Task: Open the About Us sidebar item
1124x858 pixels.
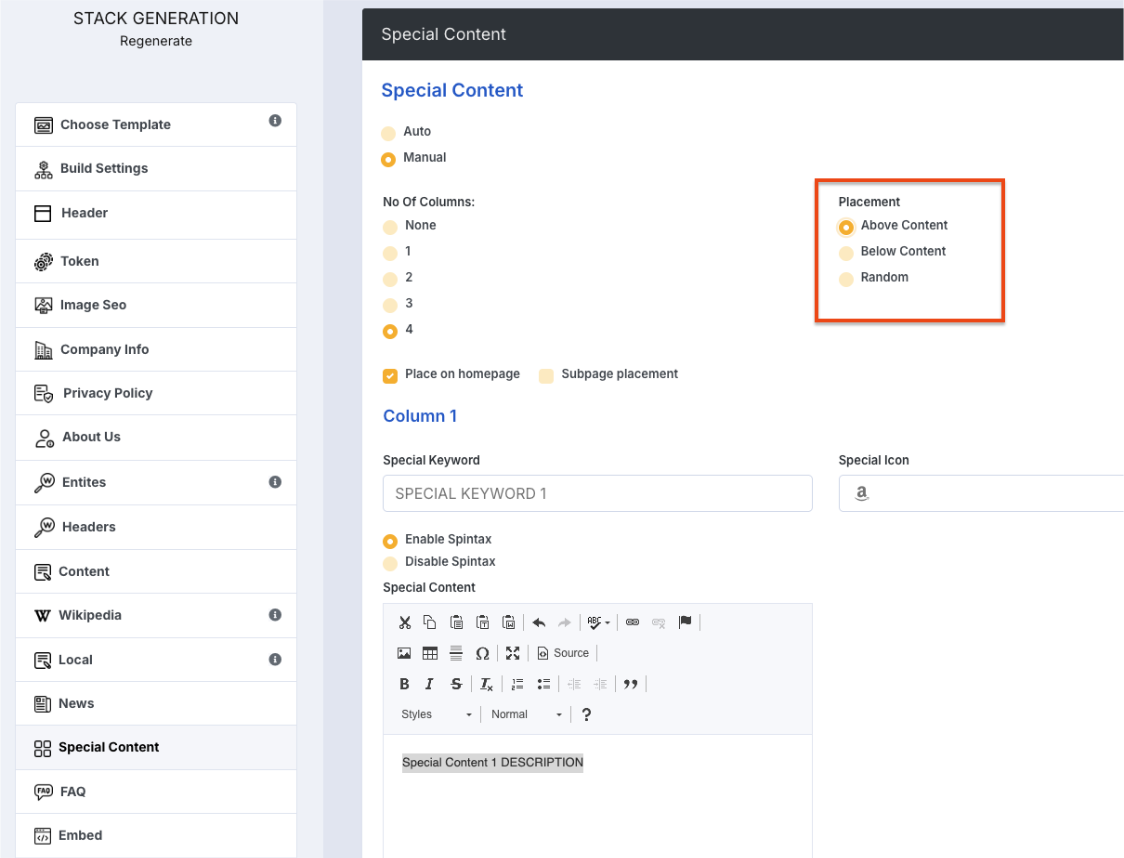Action: (156, 437)
